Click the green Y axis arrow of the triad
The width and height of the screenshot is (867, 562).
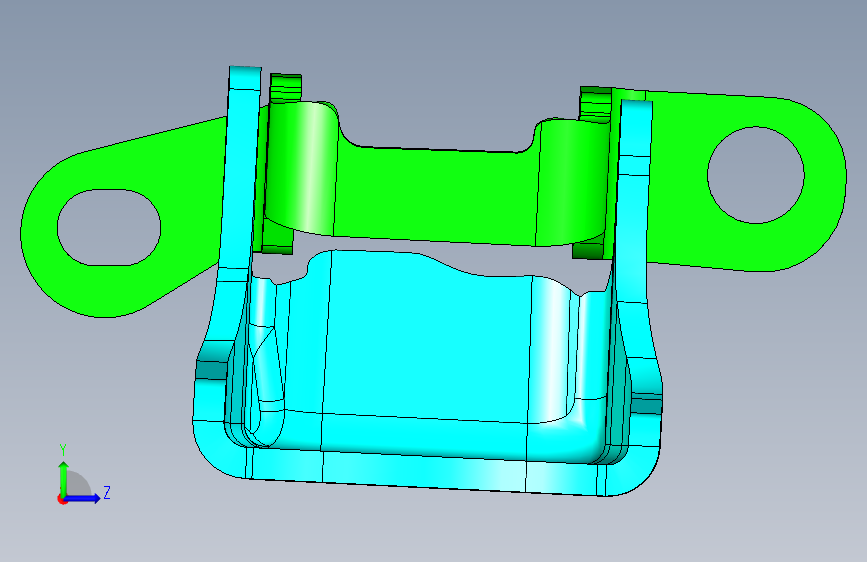[64, 478]
